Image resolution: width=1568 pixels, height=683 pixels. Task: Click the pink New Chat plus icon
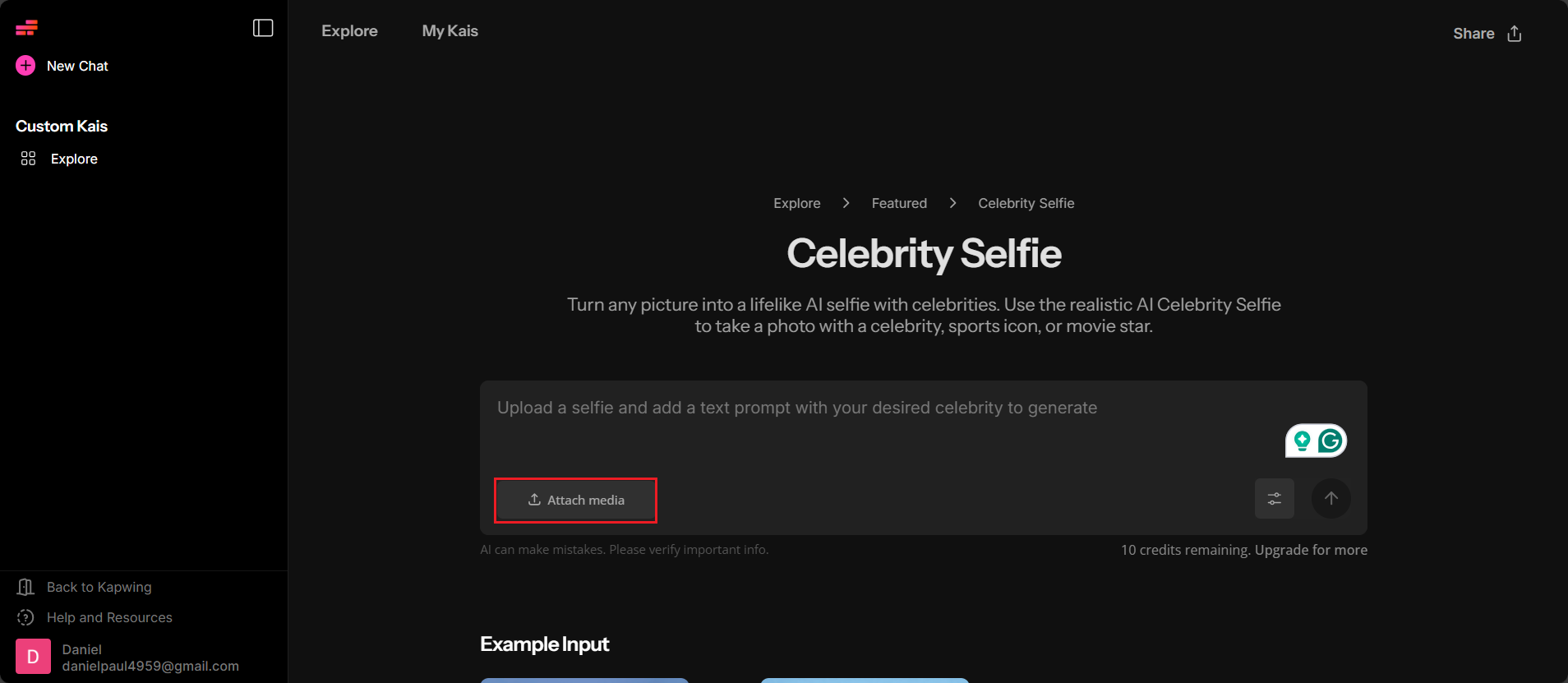pos(25,66)
